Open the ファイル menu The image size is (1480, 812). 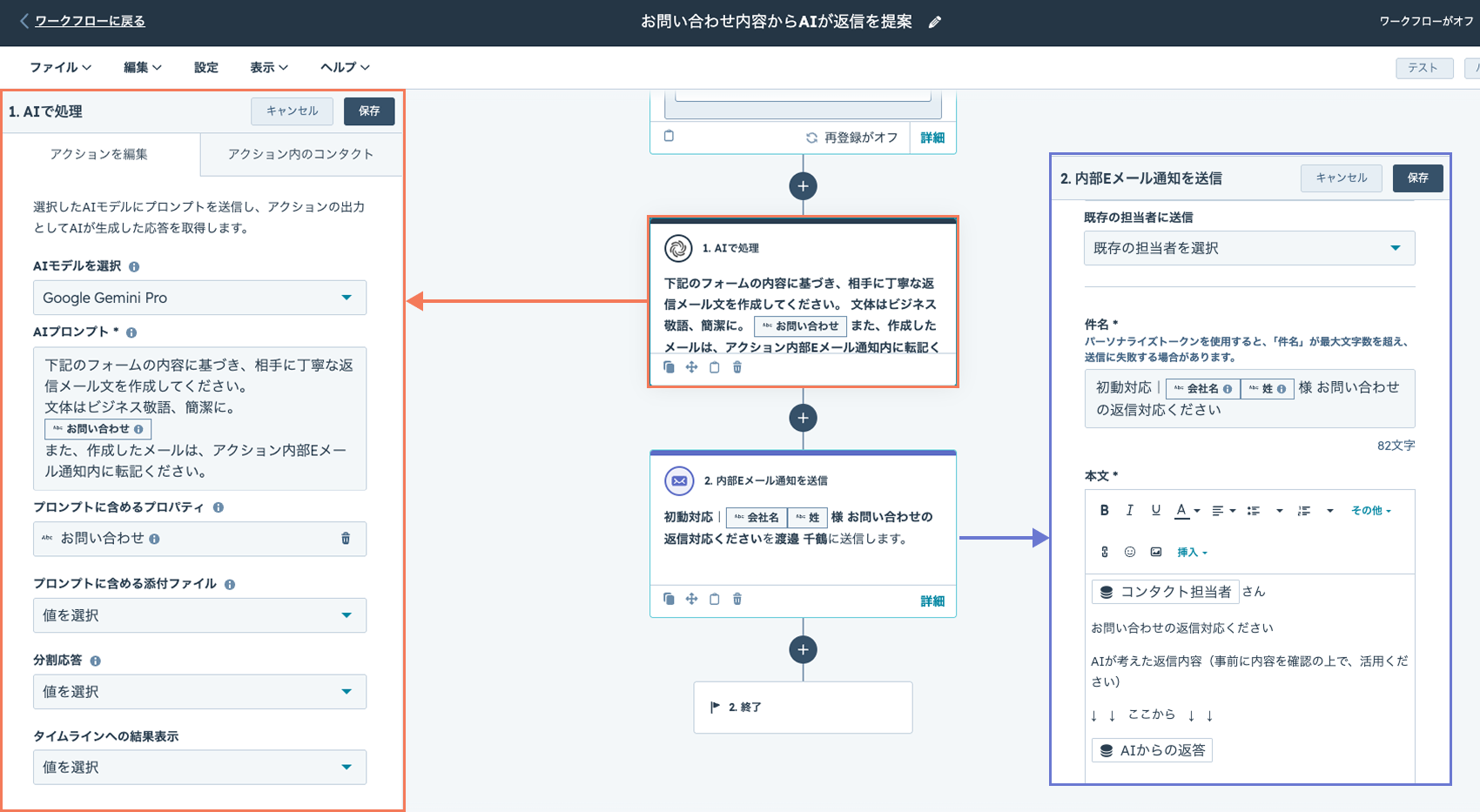coord(60,67)
